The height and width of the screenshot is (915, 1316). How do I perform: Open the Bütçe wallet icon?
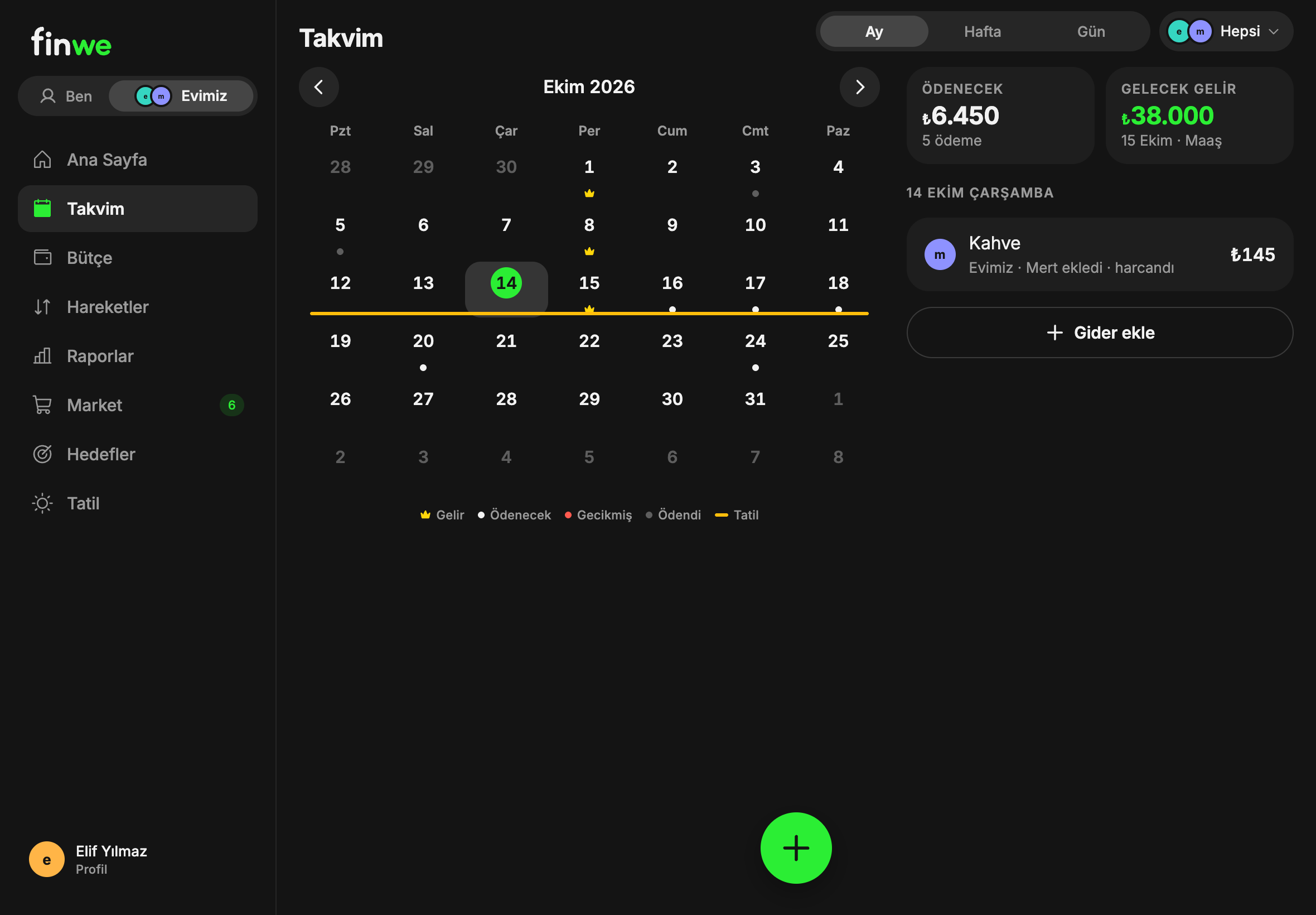[x=42, y=257]
